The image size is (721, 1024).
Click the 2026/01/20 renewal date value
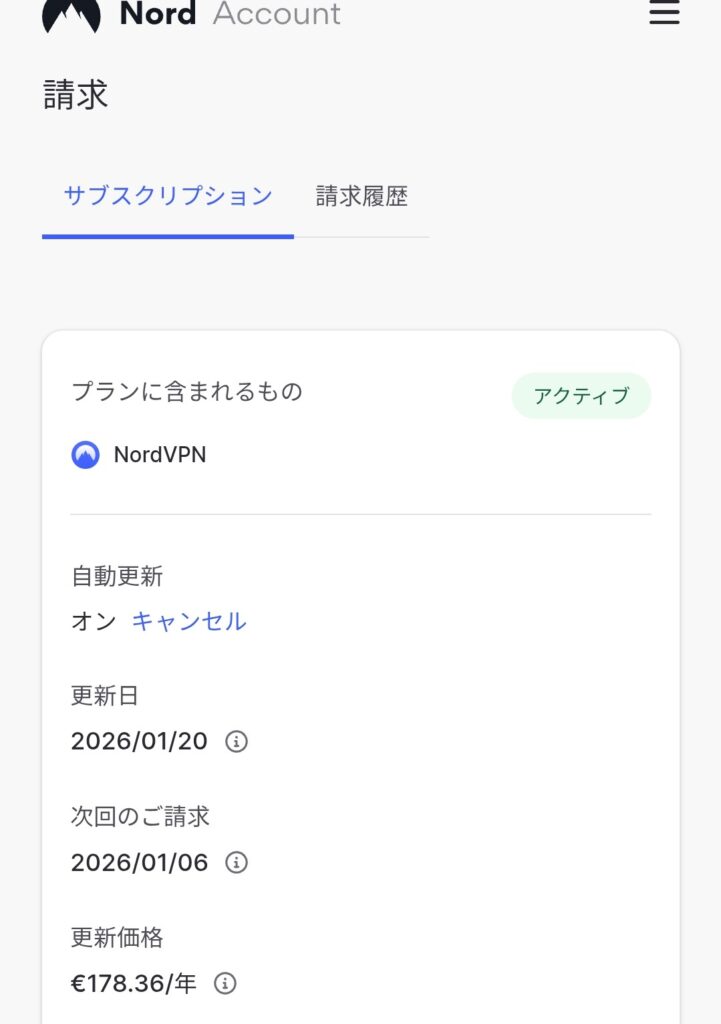[x=139, y=742]
